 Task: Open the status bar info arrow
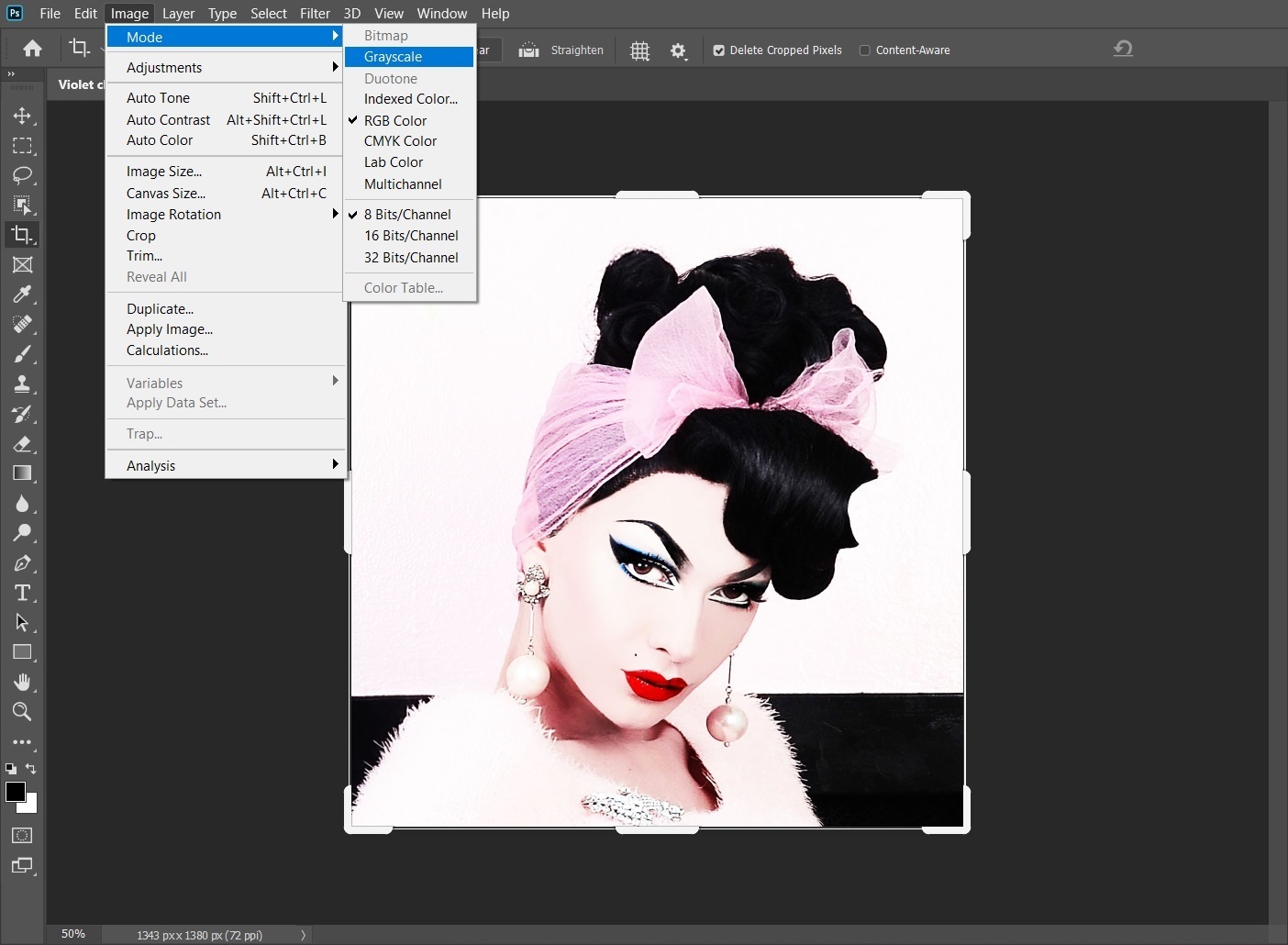[x=304, y=935]
